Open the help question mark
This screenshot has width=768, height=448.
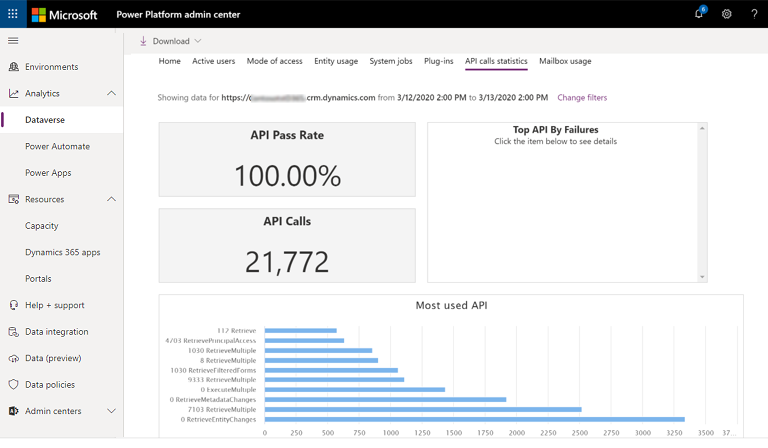754,14
